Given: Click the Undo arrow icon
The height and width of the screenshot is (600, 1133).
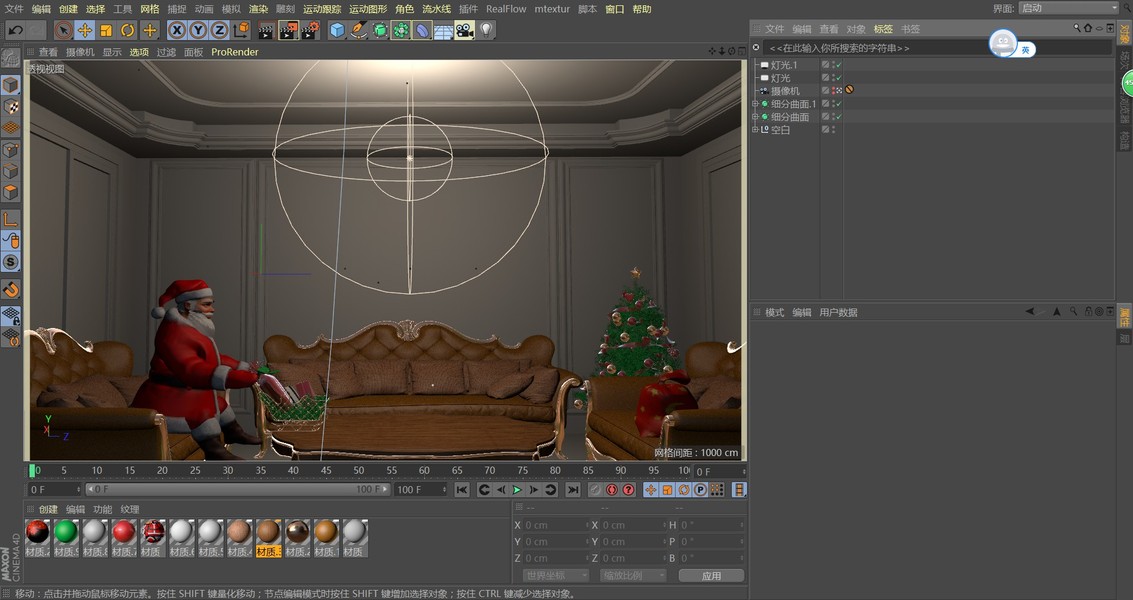Looking at the screenshot, I should tap(15, 30).
